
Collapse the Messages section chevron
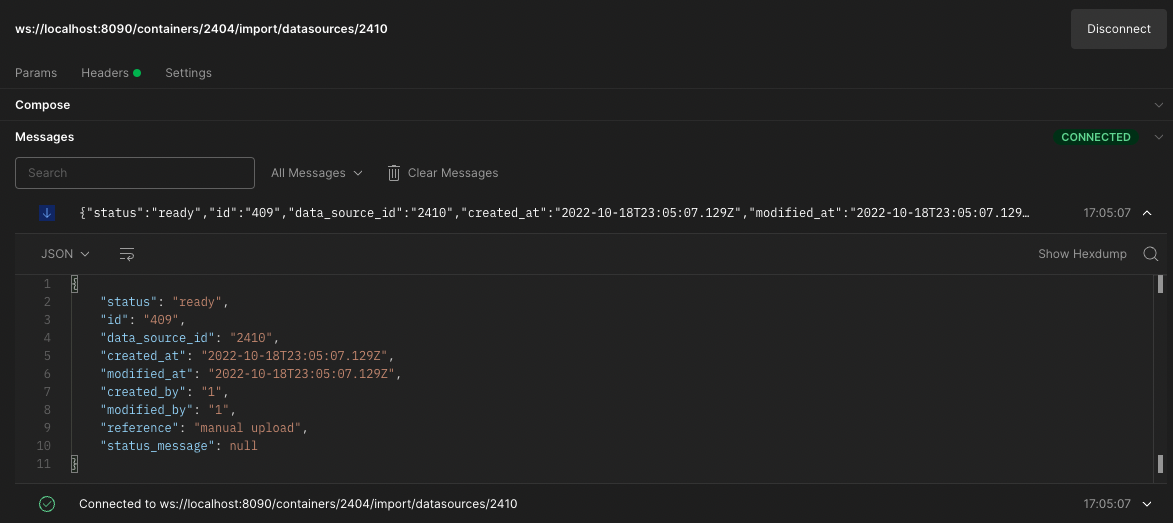pyautogui.click(x=1159, y=137)
